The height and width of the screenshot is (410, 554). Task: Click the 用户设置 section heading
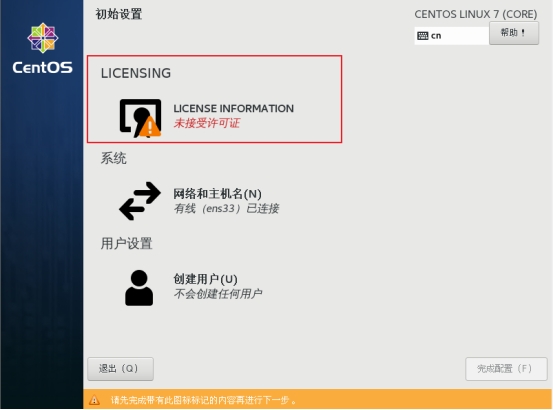click(126, 244)
